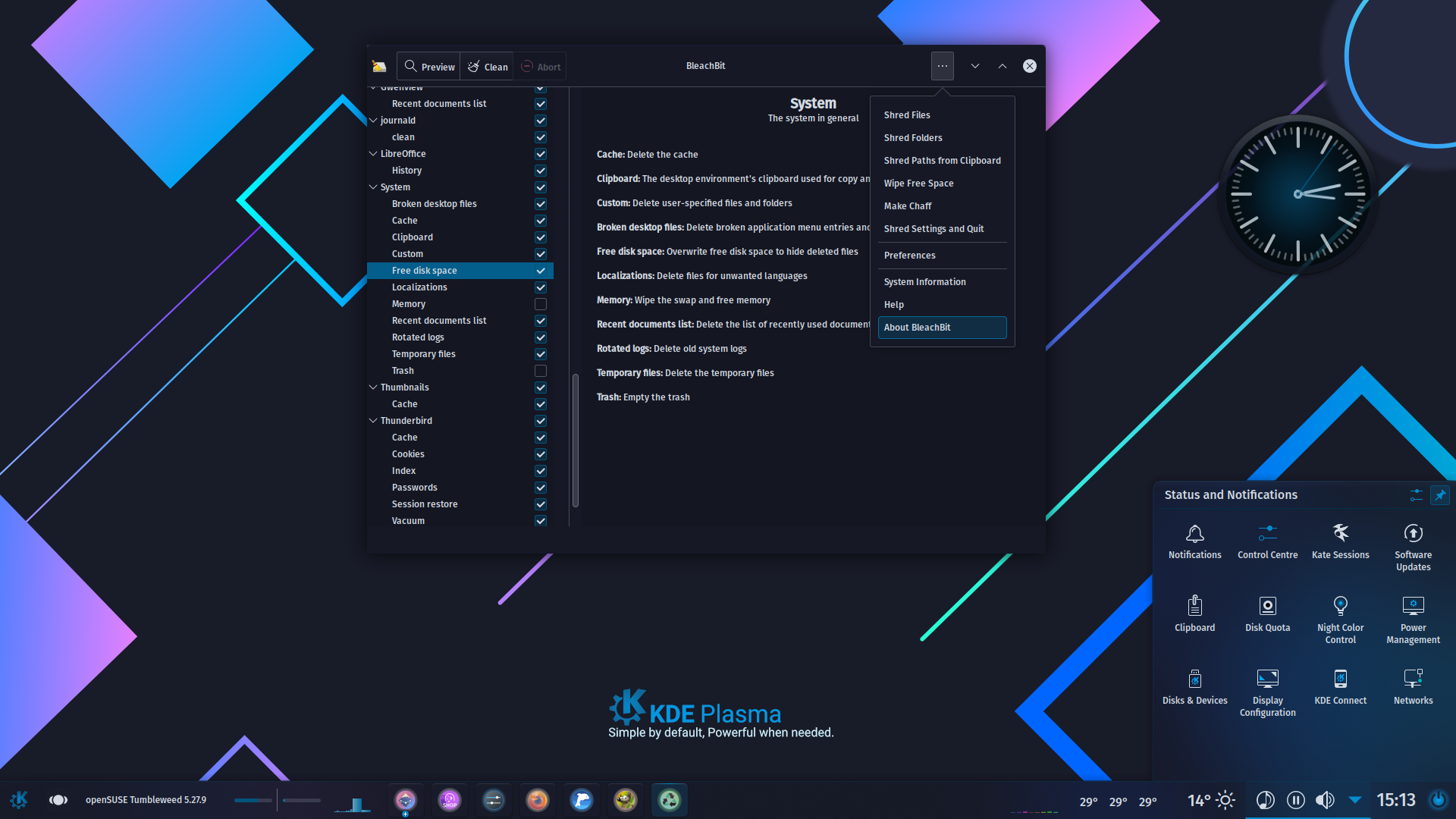Enable the Memory checkbox
Viewport: 1456px width, 819px height.
point(541,304)
